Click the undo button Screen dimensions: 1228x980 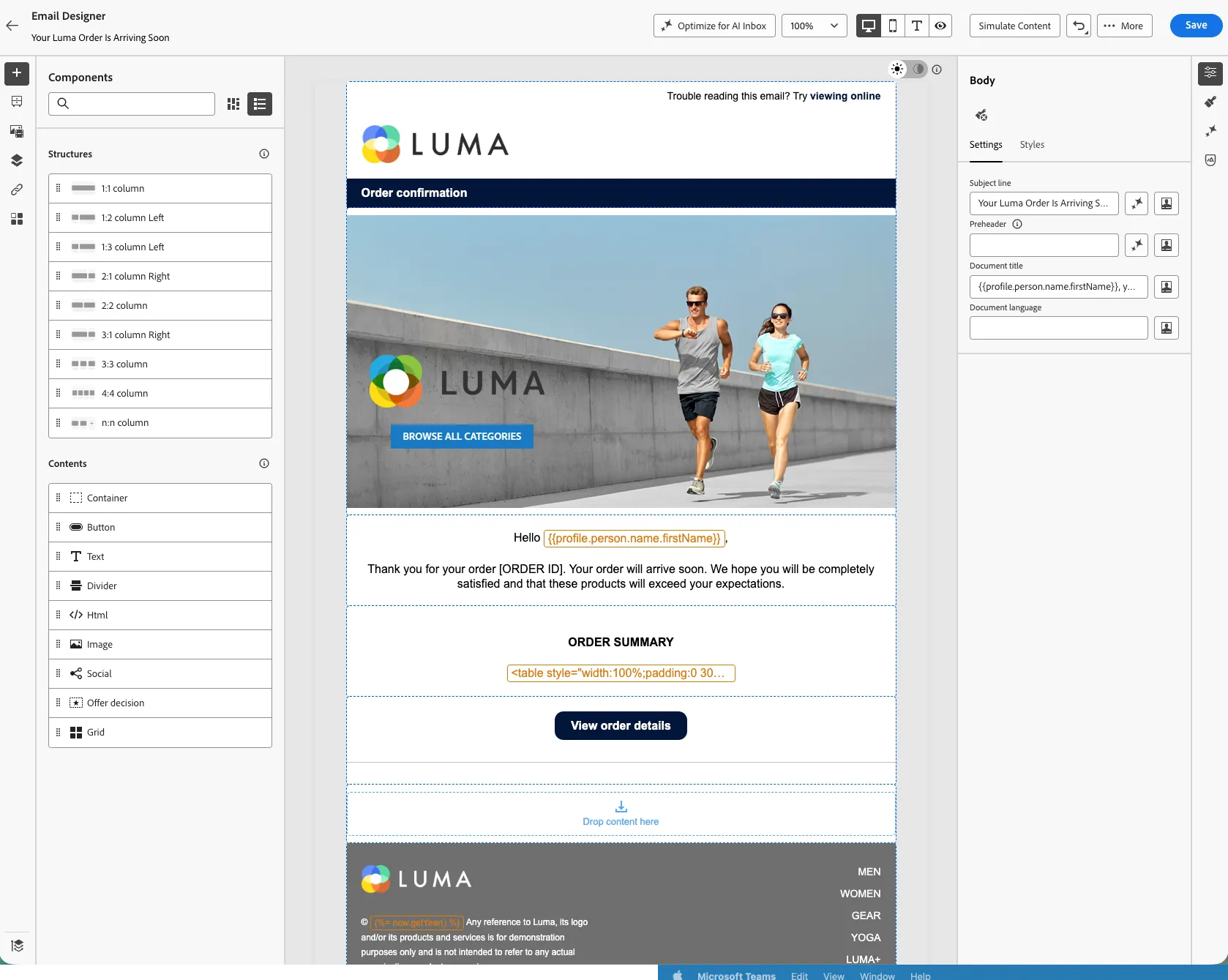click(1079, 26)
